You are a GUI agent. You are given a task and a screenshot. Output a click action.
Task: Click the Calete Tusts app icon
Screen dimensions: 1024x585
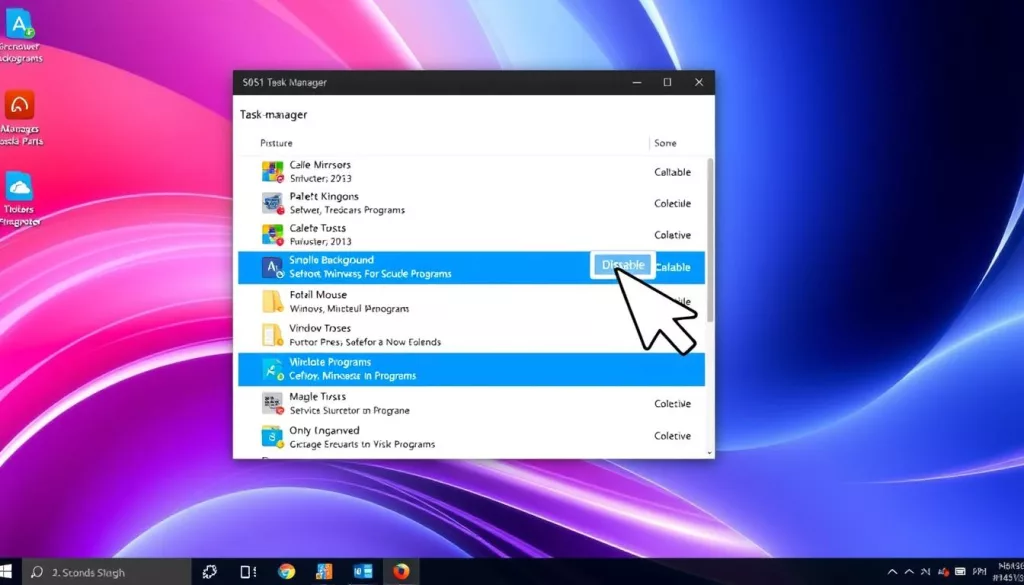[x=272, y=234]
